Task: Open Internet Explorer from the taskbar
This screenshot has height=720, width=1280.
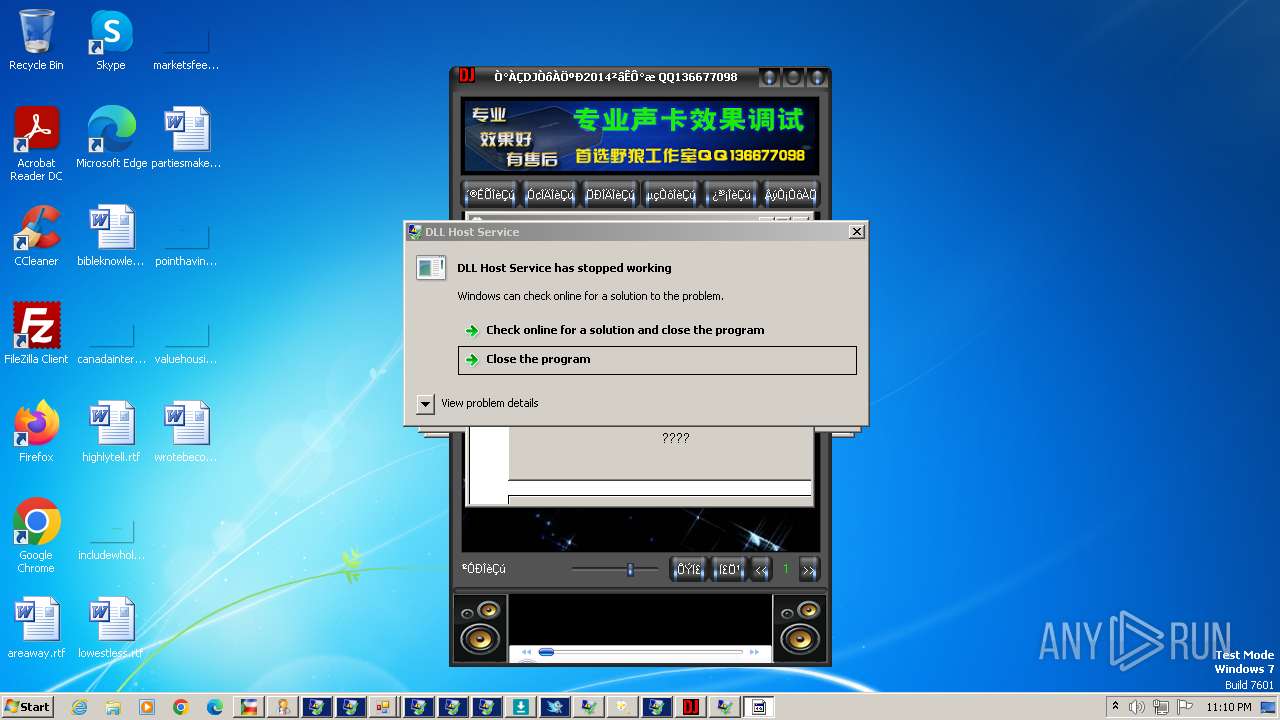Action: coord(79,707)
